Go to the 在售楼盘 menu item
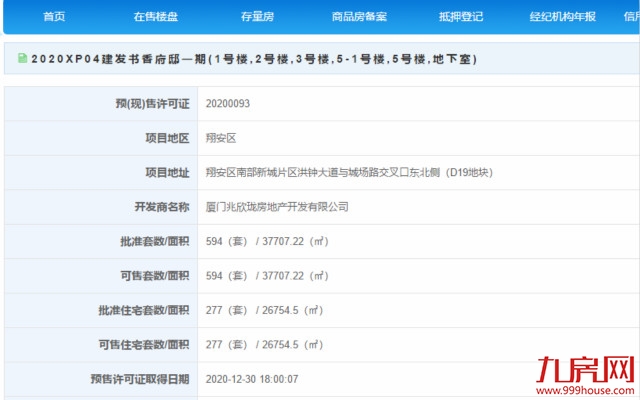 pos(156,16)
